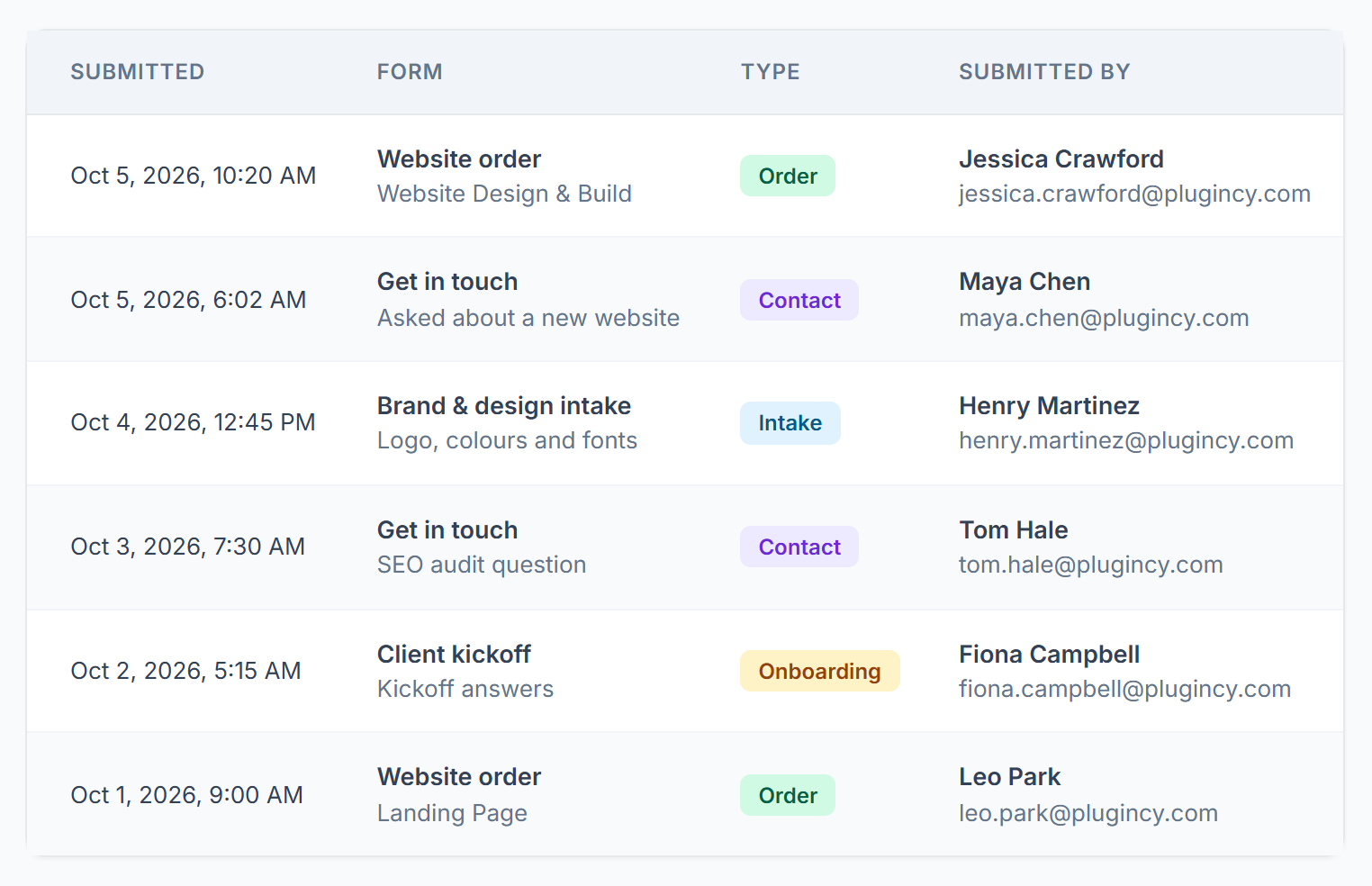
Task: Select 'Logo, colours and fonts' subtitle
Action: [507, 440]
